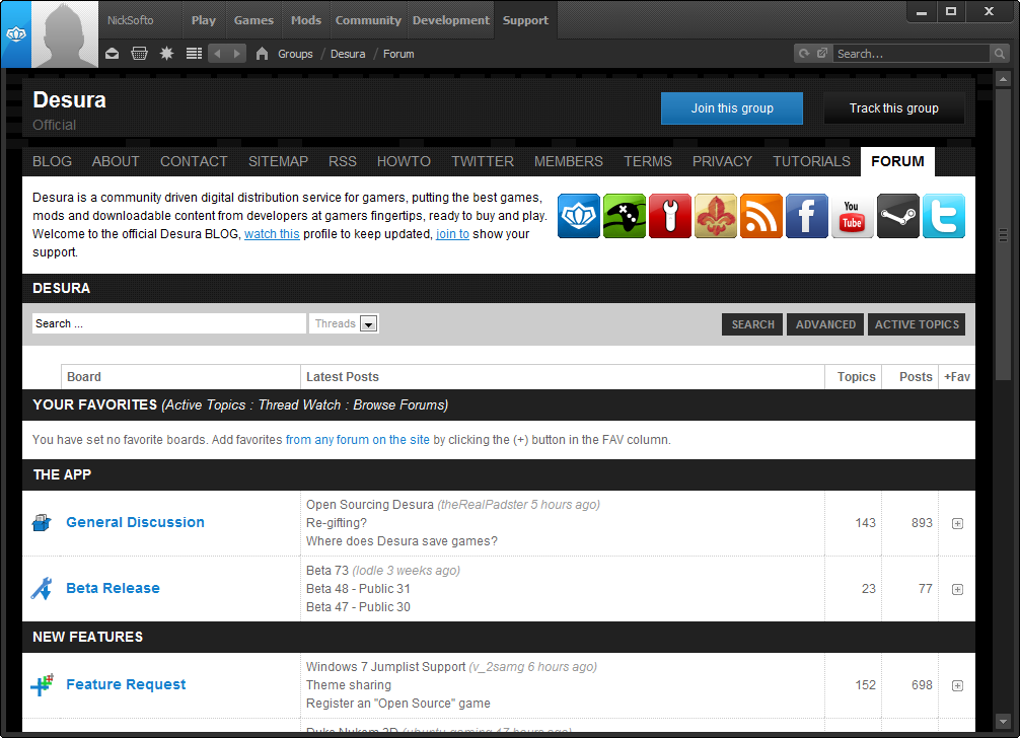Open the General Discussion board link
Viewport: 1020px width, 738px height.
click(135, 522)
